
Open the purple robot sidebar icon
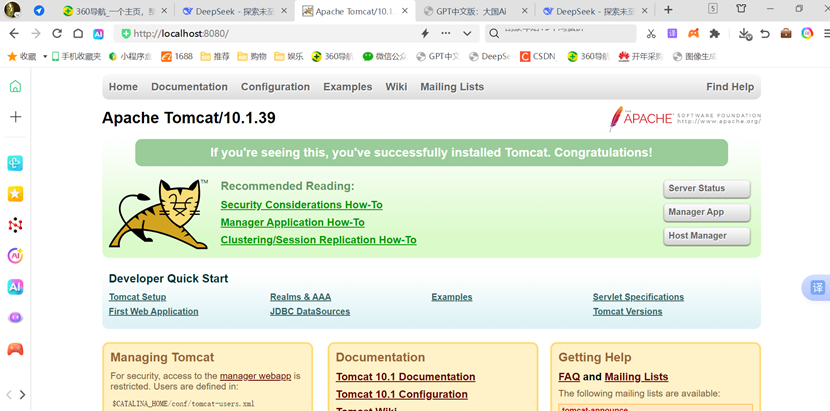pyautogui.click(x=15, y=318)
